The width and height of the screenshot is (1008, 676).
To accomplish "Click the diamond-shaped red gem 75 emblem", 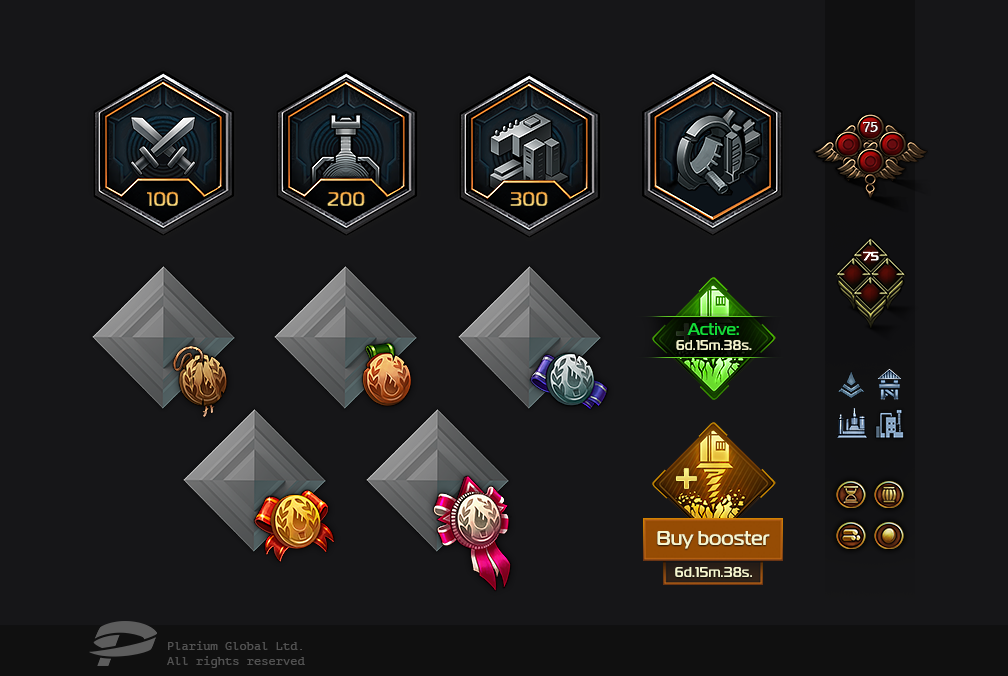I will click(870, 281).
